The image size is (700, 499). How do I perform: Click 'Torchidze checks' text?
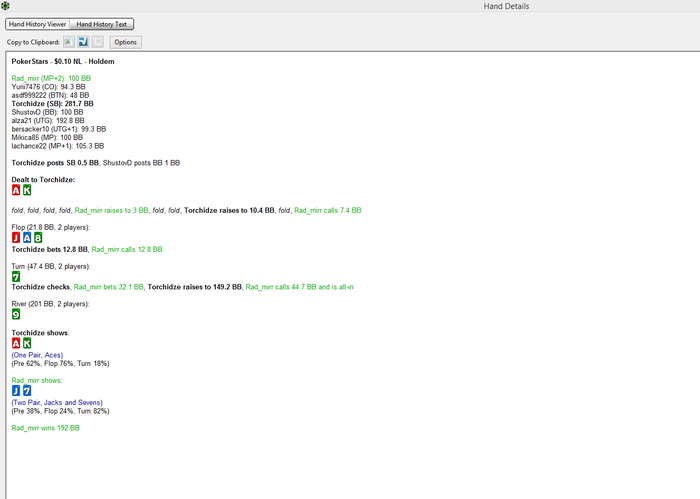pyautogui.click(x=41, y=287)
